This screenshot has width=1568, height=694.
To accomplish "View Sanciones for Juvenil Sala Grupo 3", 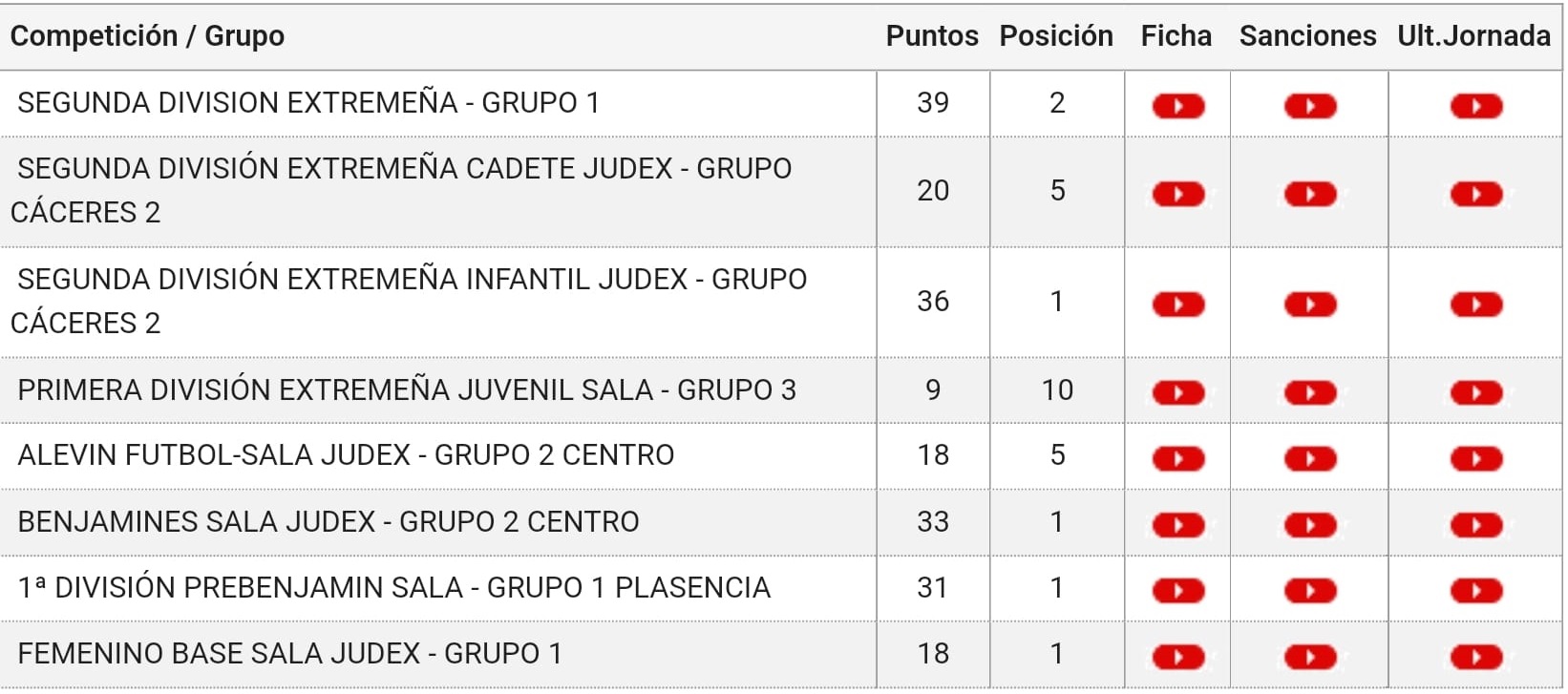I will [x=1310, y=392].
